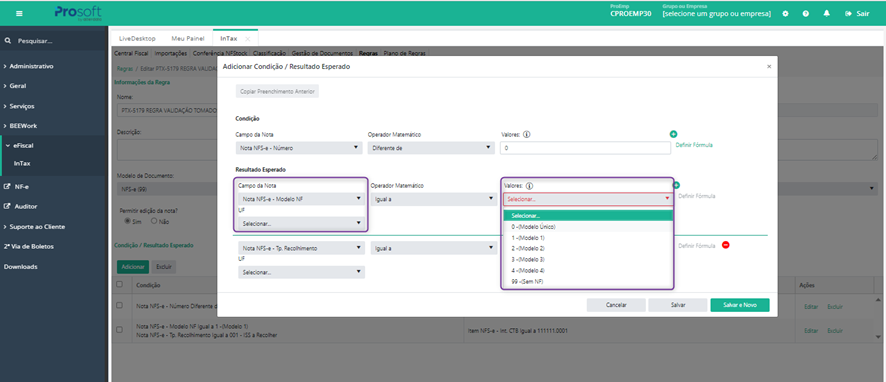Open selecione um grupo ou empresa selector
This screenshot has width=886, height=382.
coord(716,14)
